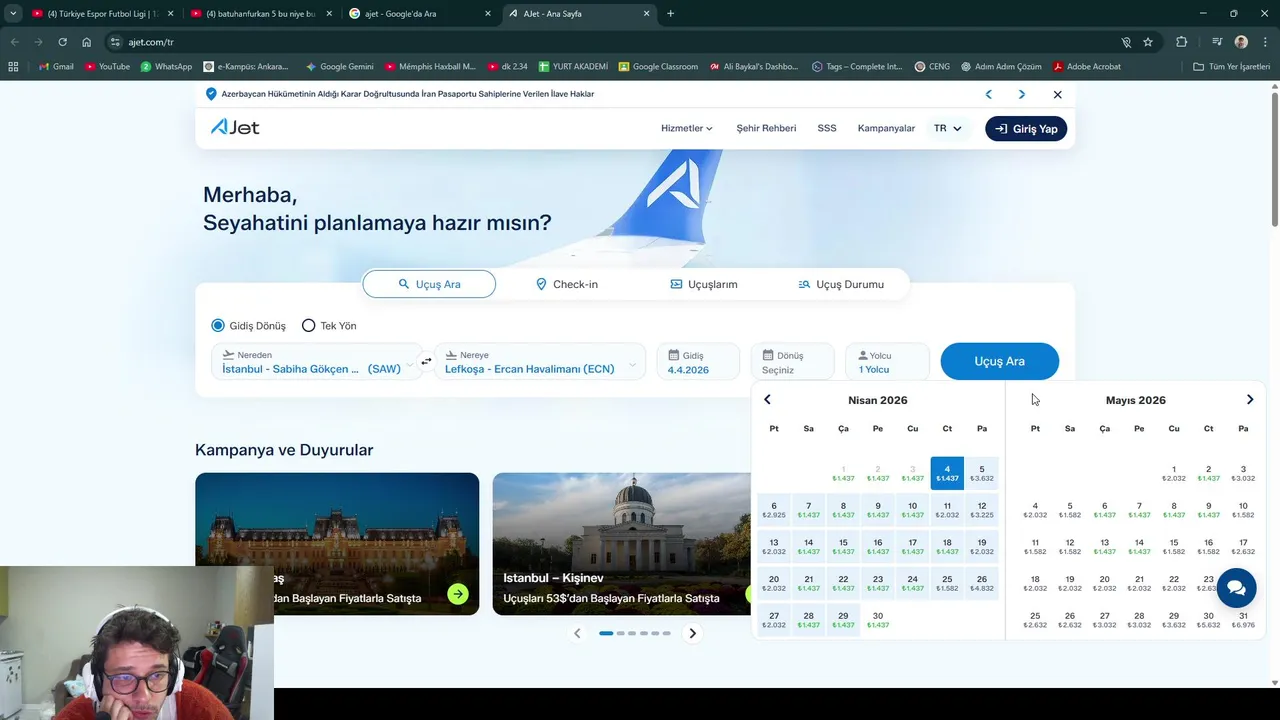1280x720 pixels.
Task: Switch to the Check-in tab
Action: tap(566, 284)
